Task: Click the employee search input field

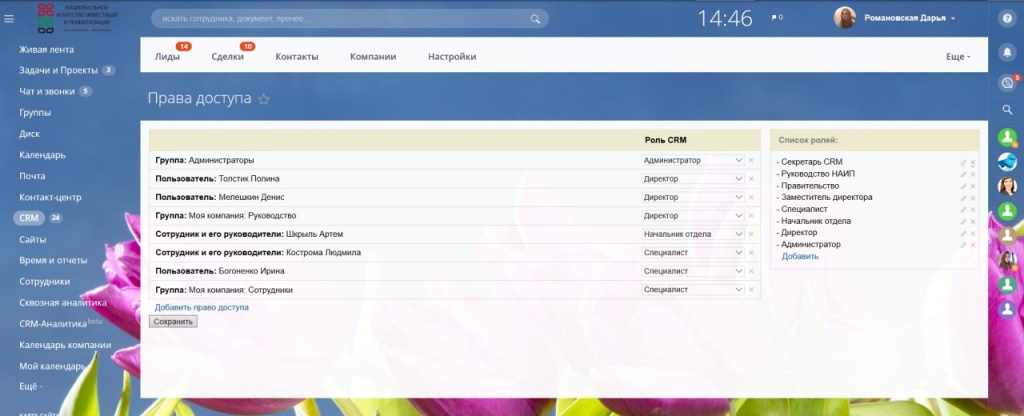Action: [340, 18]
